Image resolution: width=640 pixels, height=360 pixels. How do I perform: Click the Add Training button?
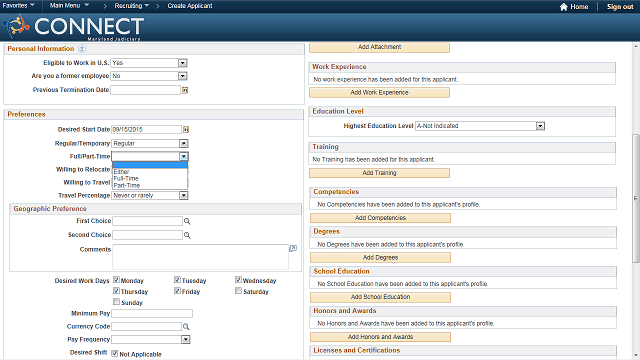click(379, 173)
